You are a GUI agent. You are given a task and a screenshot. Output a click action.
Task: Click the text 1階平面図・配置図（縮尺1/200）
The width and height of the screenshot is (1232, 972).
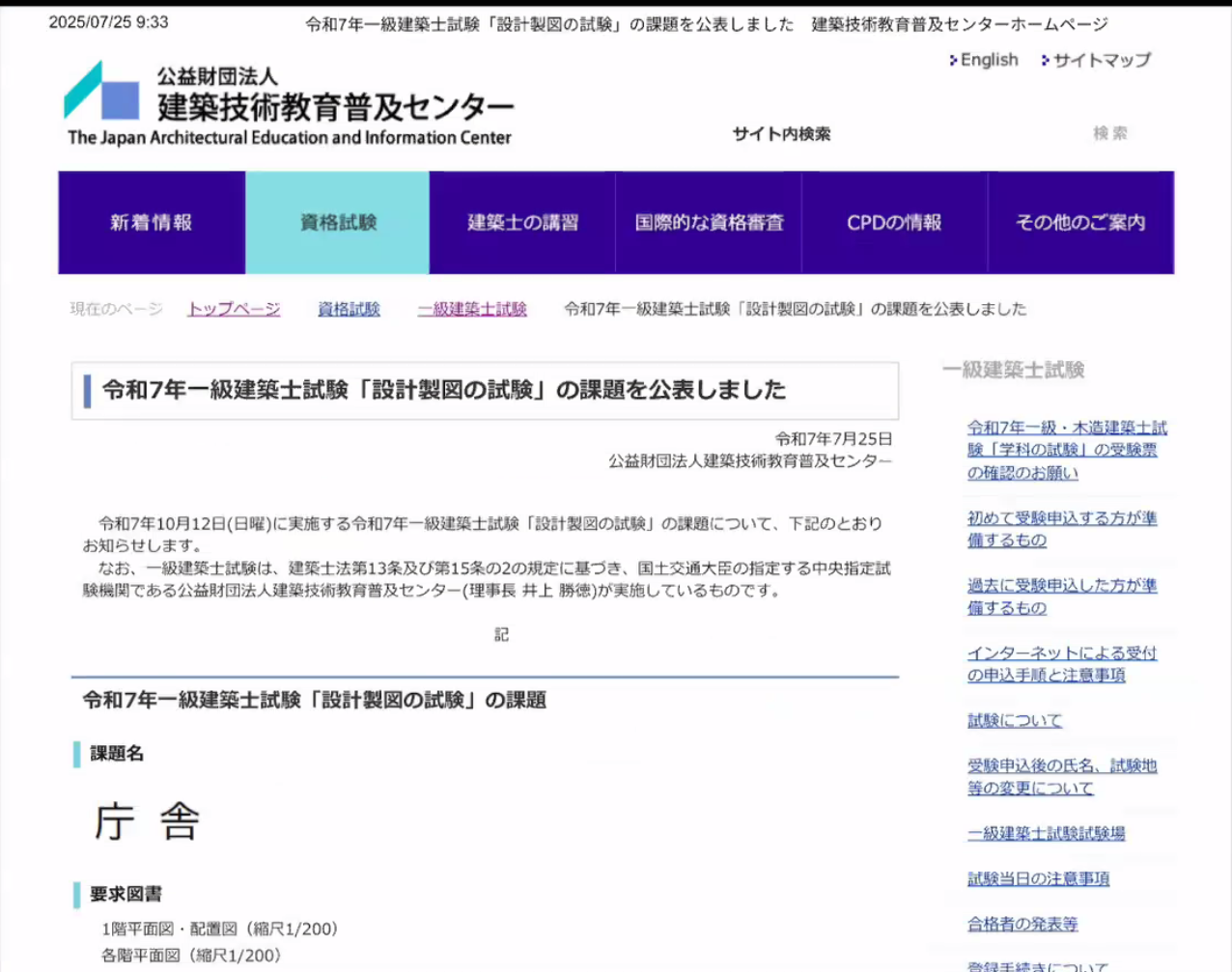pos(219,929)
